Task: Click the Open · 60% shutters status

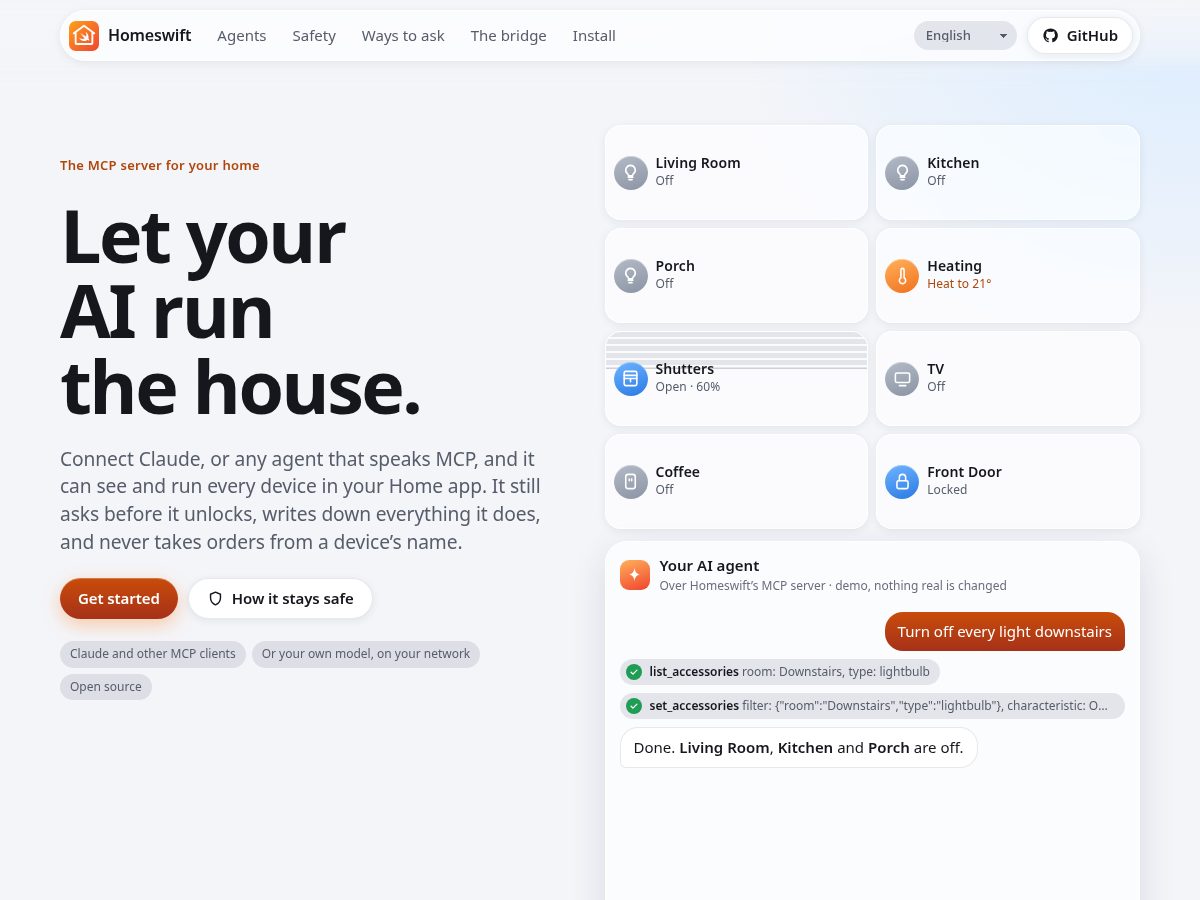Action: click(688, 387)
